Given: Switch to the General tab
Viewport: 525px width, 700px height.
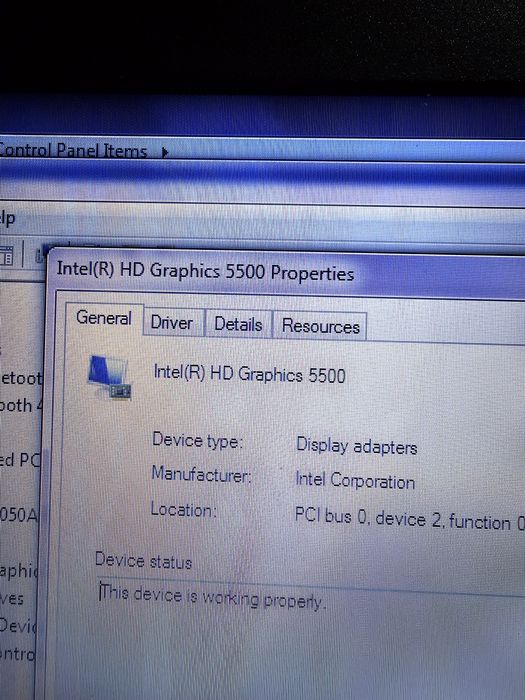Looking at the screenshot, I should pyautogui.click(x=105, y=318).
